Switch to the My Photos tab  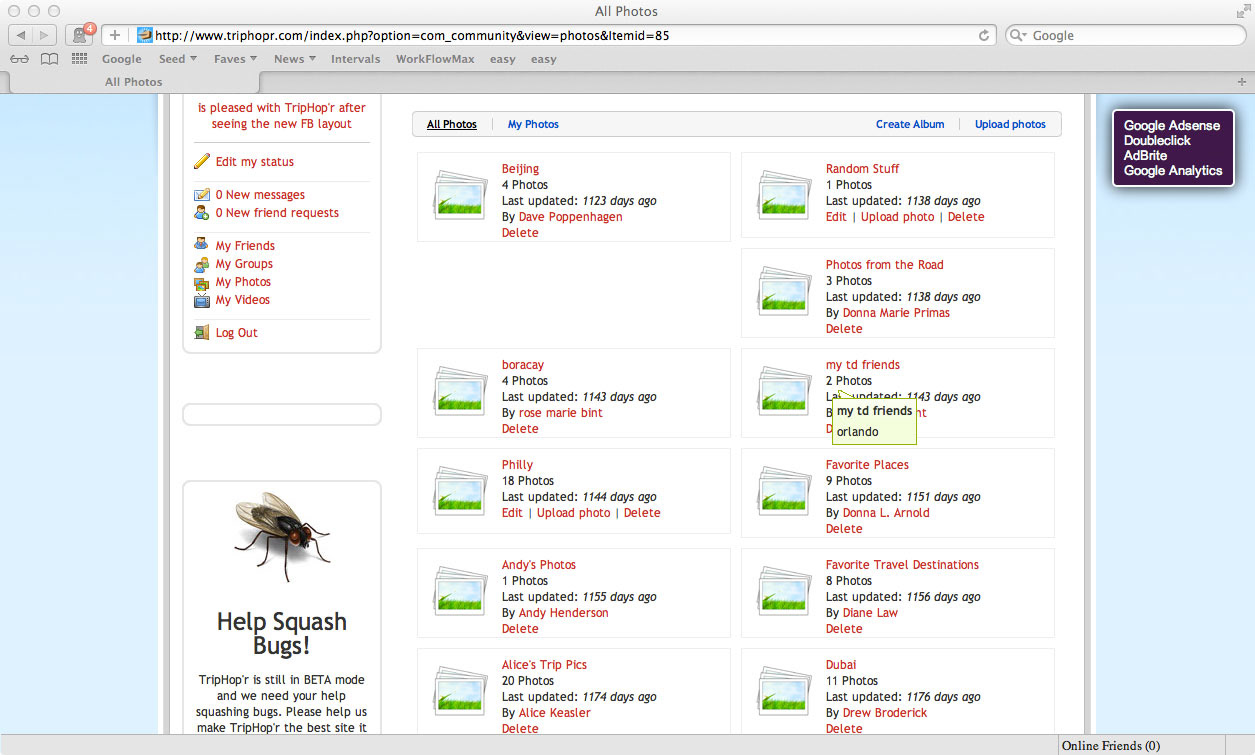(533, 125)
